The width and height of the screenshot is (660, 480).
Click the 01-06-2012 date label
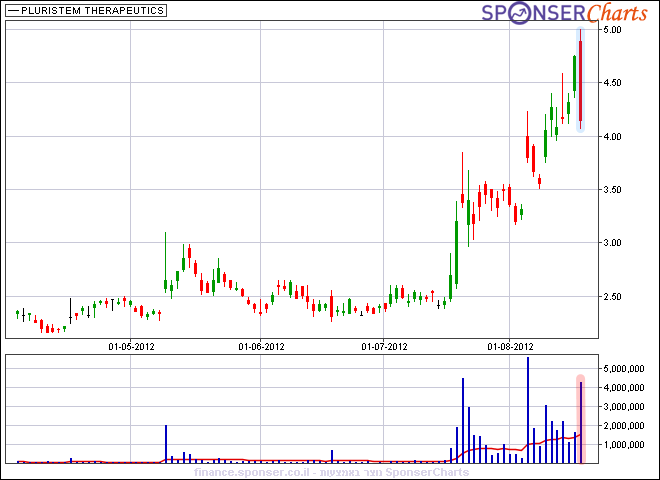(261, 347)
